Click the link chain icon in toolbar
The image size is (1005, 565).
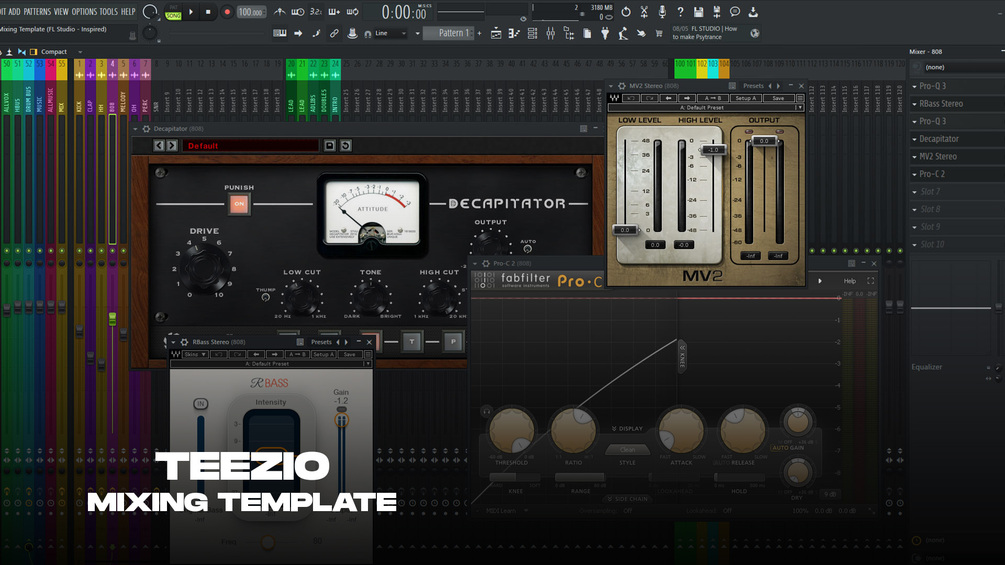334,33
